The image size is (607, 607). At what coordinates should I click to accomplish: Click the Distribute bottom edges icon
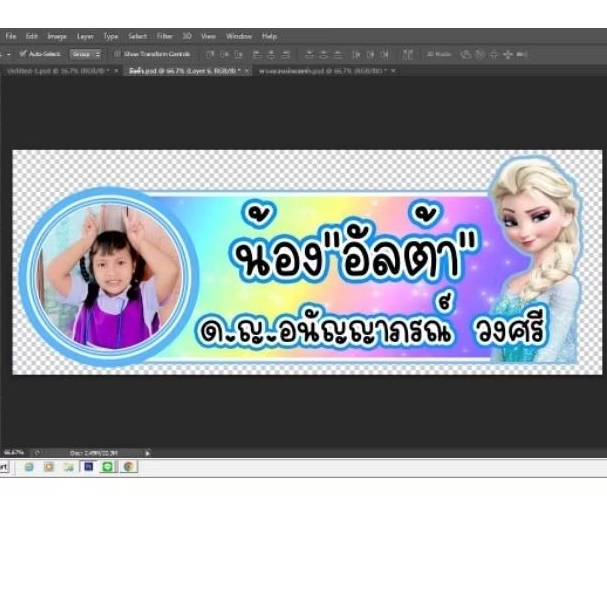pos(338,55)
